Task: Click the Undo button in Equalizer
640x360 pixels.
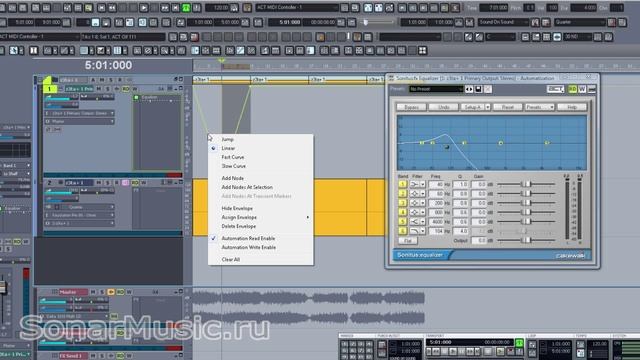Action: [443, 107]
